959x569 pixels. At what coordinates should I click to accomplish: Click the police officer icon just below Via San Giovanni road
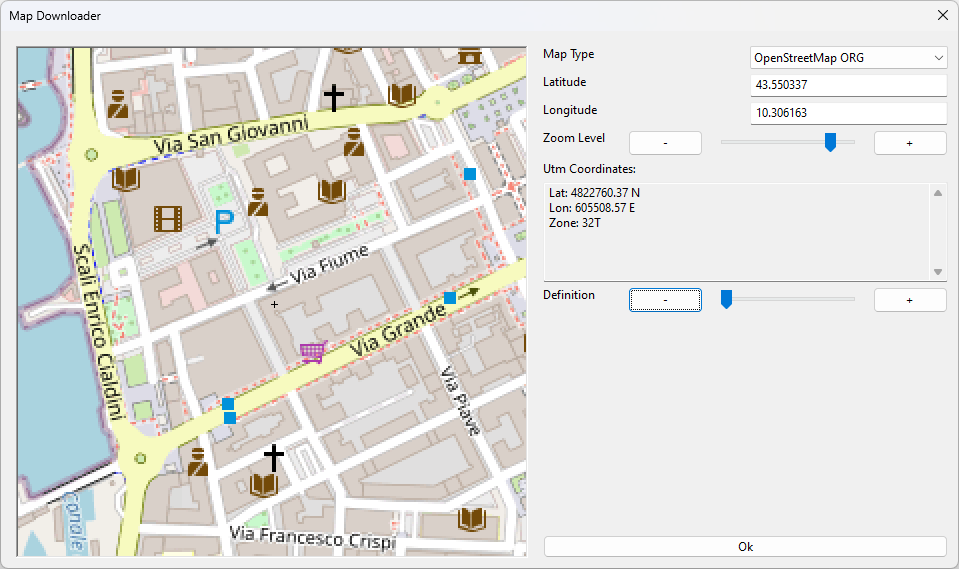coord(354,141)
